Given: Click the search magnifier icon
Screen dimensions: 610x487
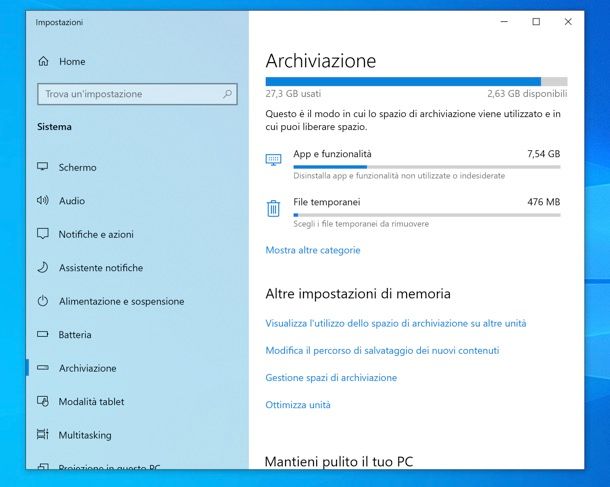Looking at the screenshot, I should (x=228, y=94).
